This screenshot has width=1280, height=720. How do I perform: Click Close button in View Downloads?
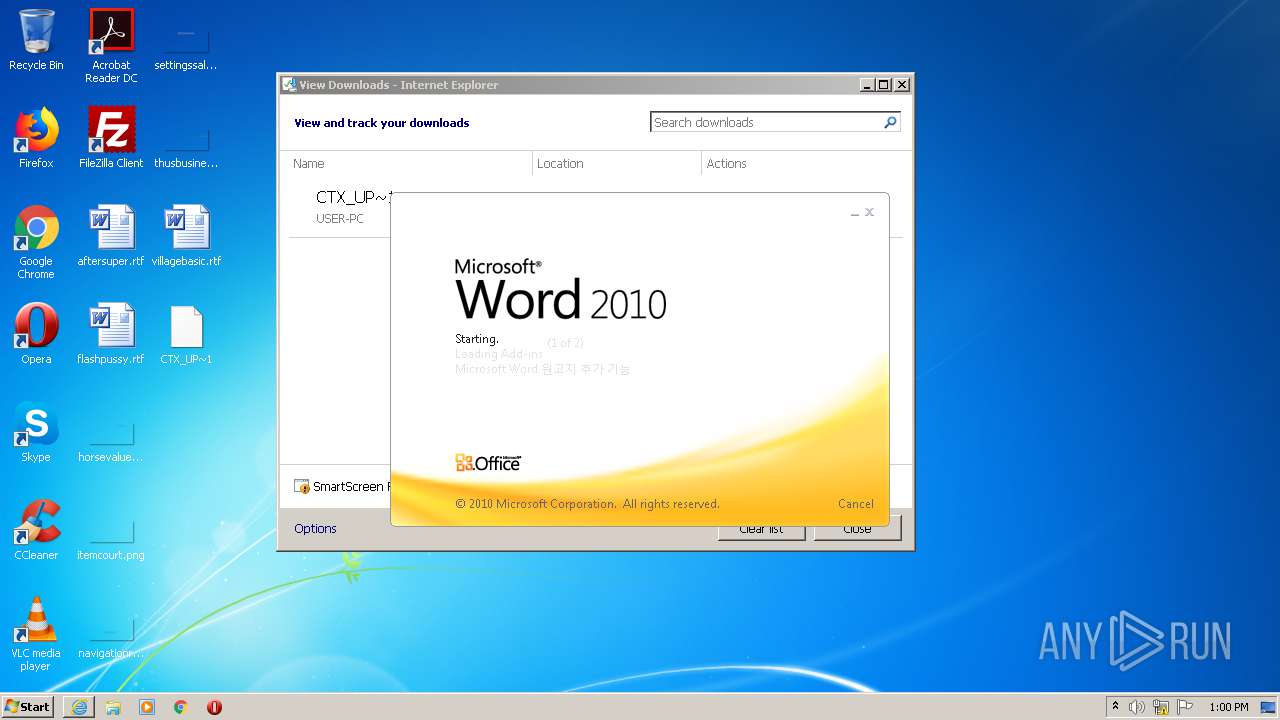click(857, 529)
